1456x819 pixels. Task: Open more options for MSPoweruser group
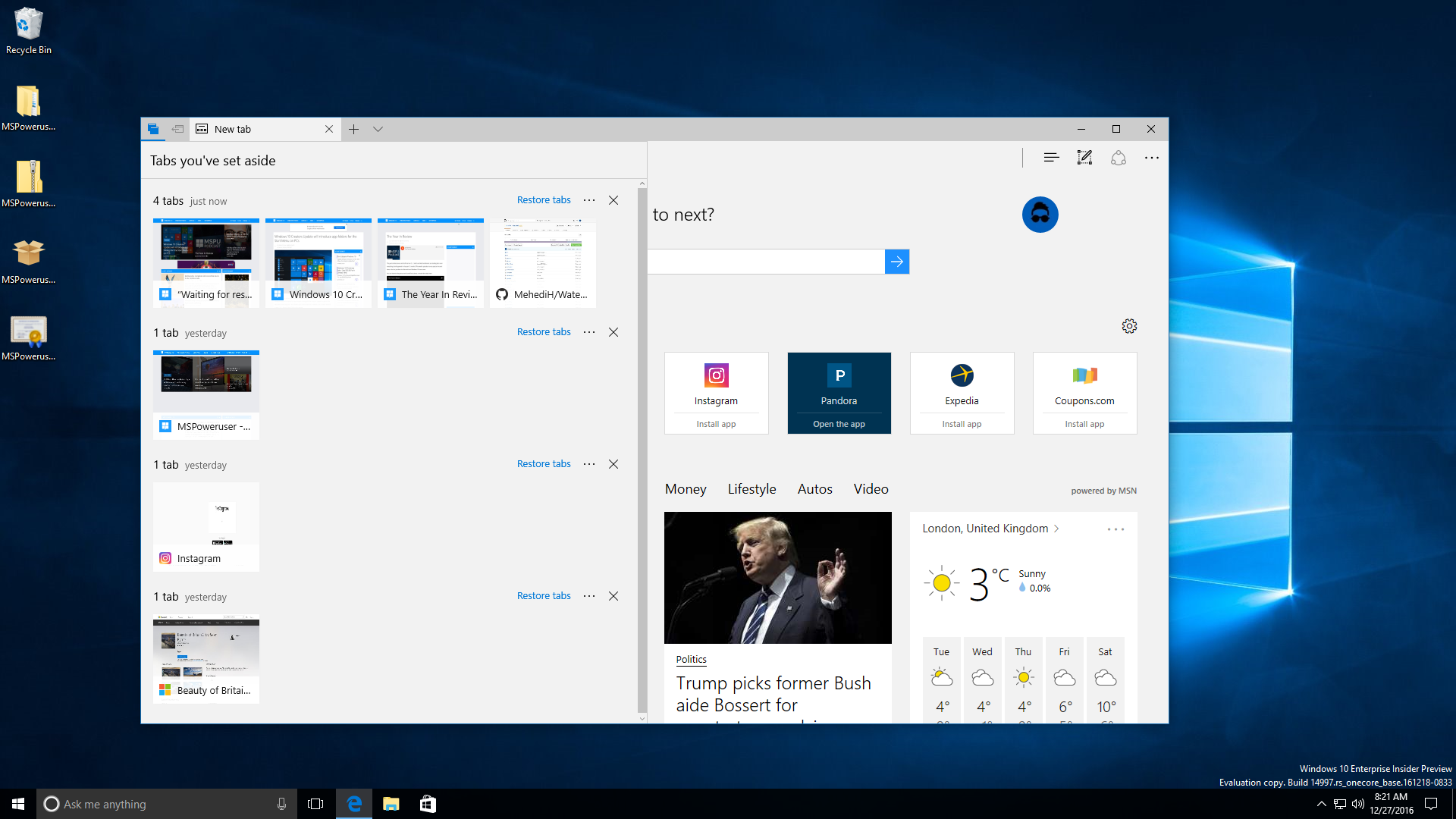tap(589, 332)
